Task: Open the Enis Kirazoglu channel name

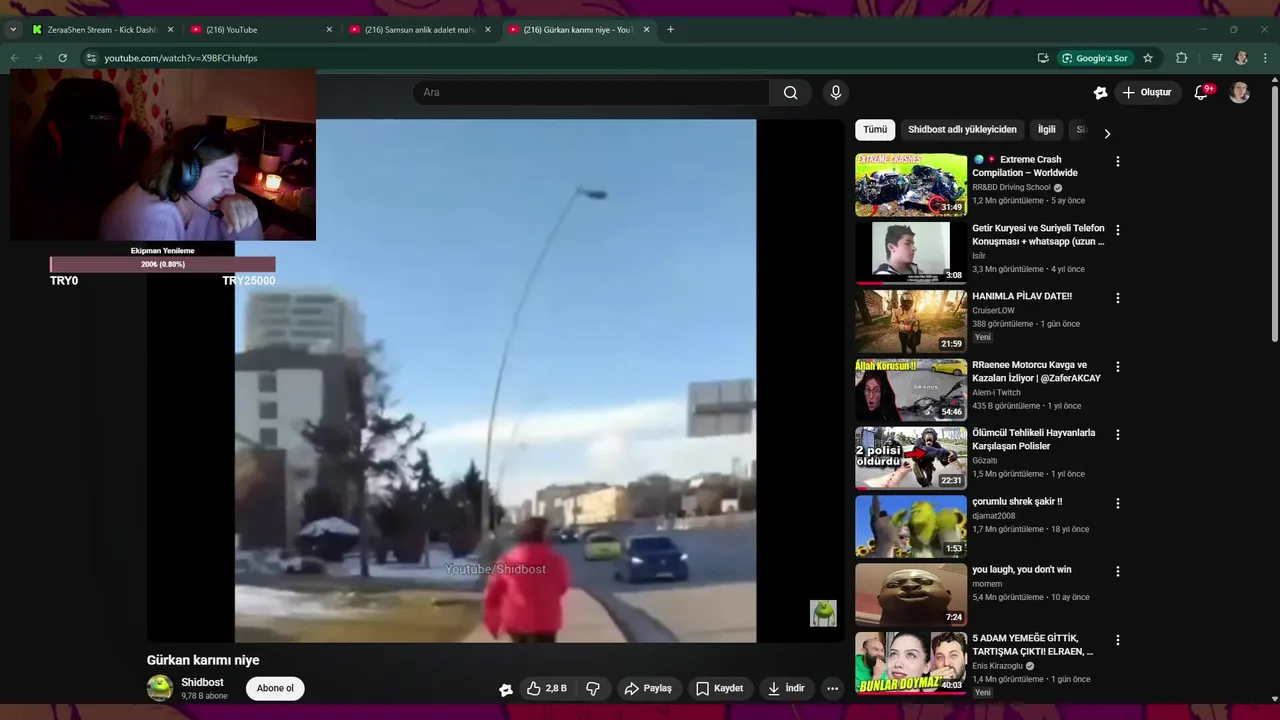Action: pyautogui.click(x=998, y=665)
